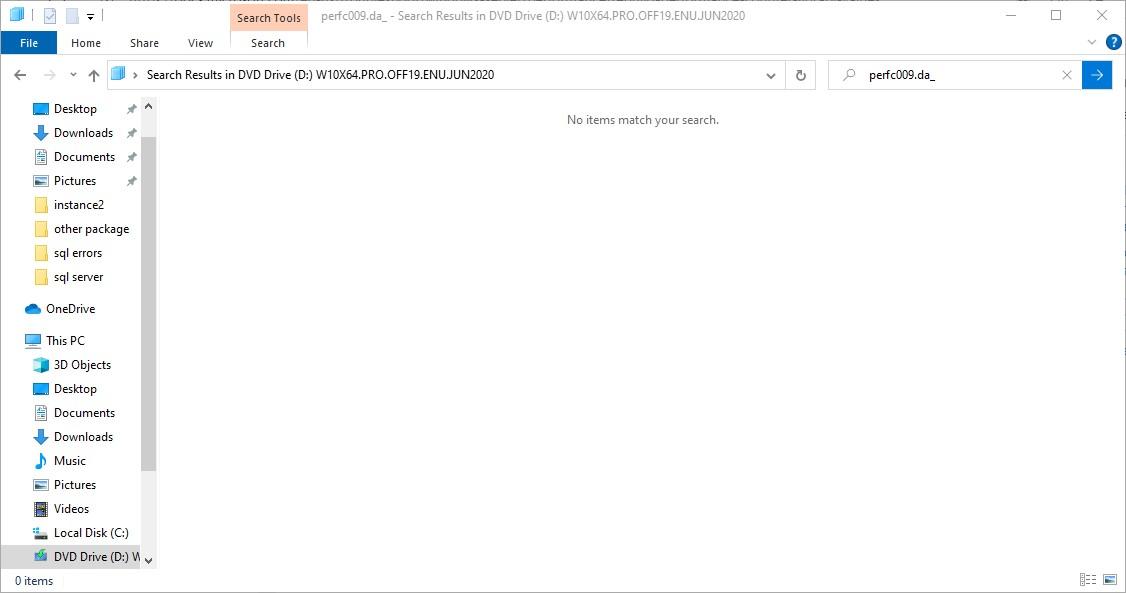Select OneDrive in the navigation pane
1126x593 pixels.
70,309
